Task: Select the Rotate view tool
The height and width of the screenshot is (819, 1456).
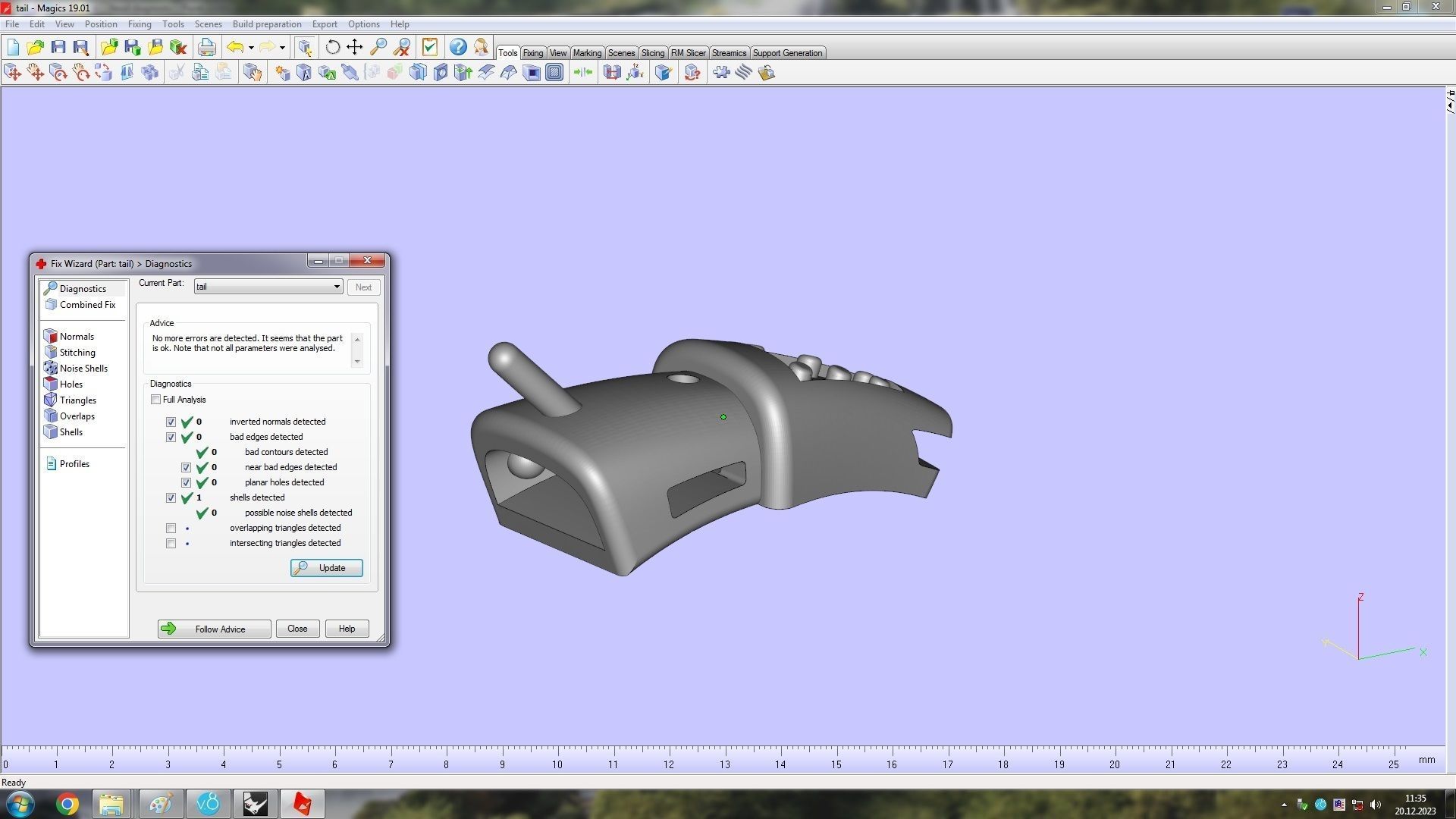Action: 332,47
